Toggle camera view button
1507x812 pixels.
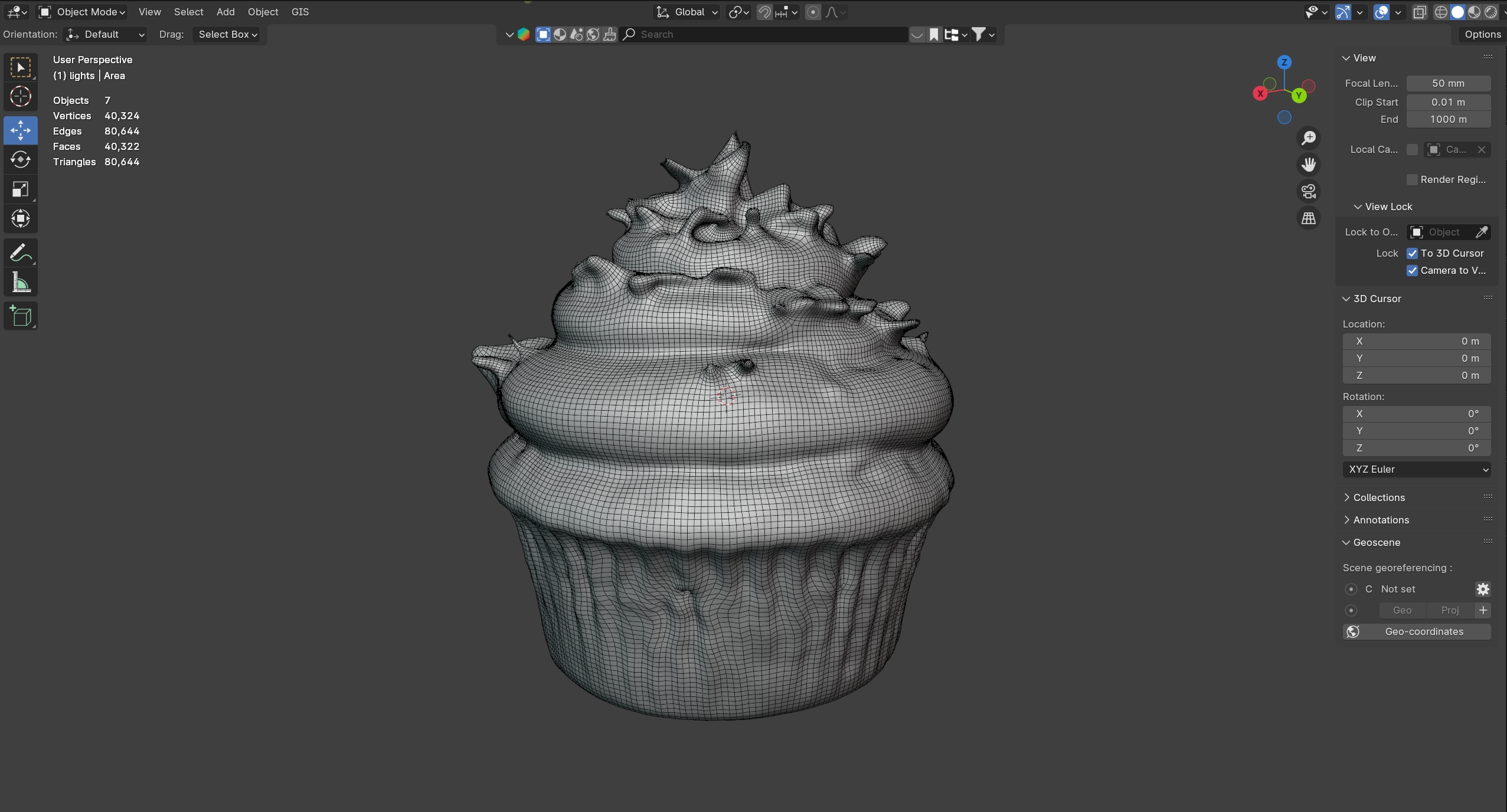click(x=1309, y=191)
